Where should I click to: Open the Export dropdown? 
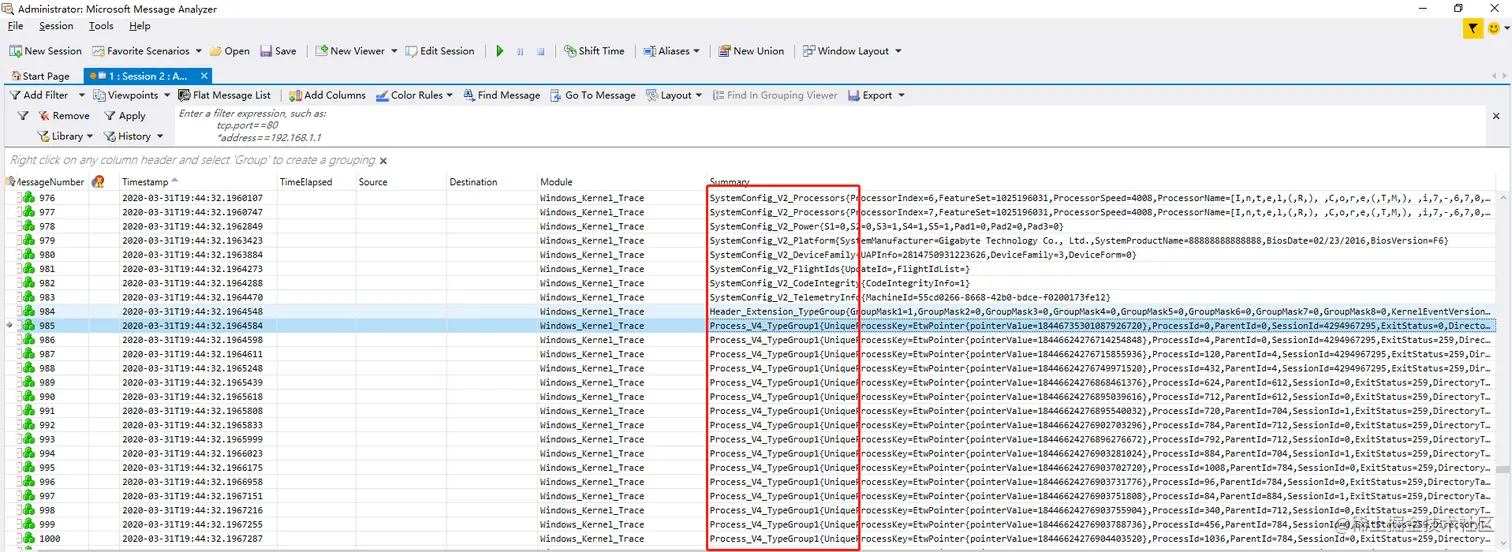(x=877, y=95)
